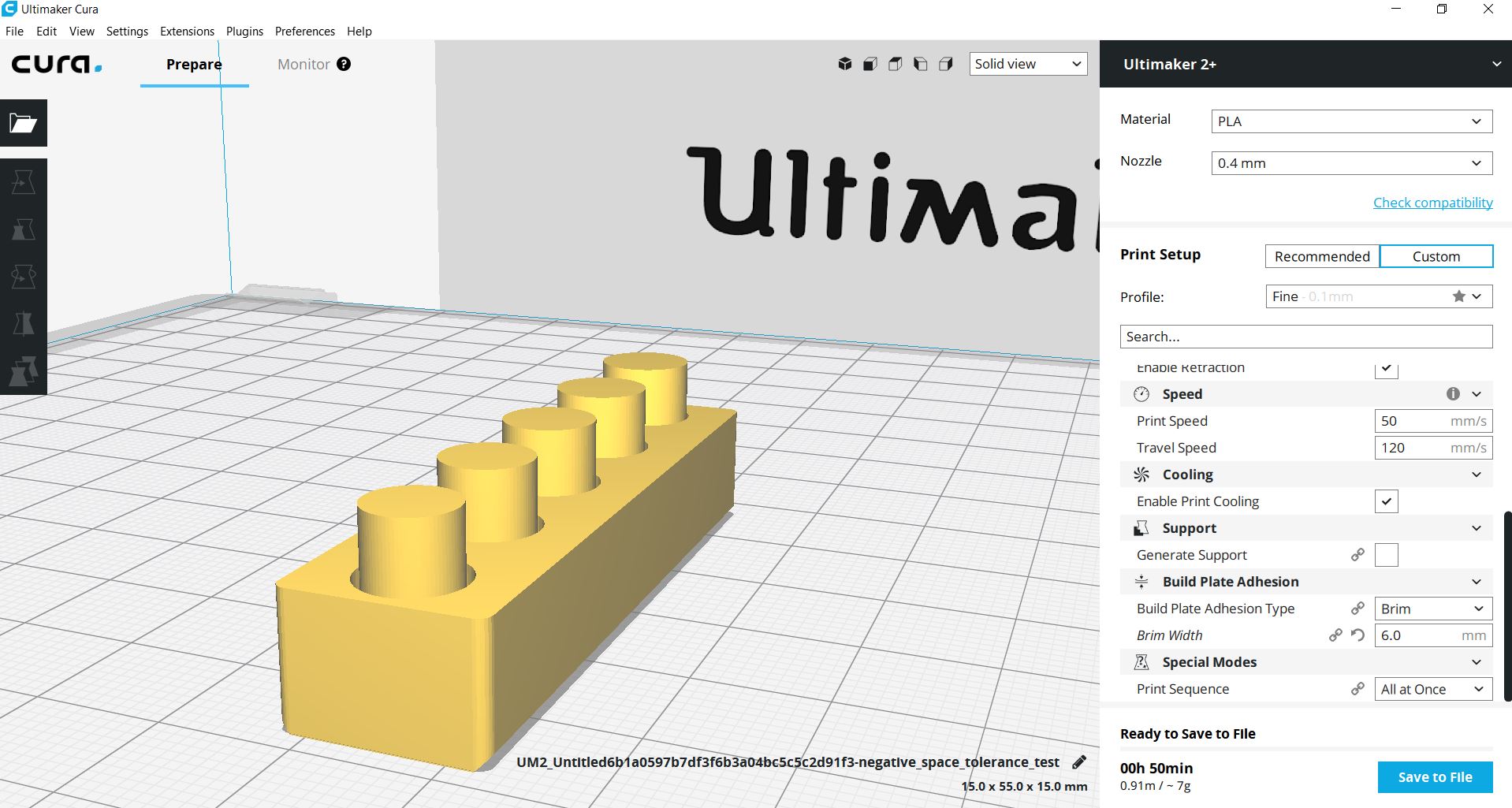This screenshot has height=808, width=1512.
Task: Collapse the Support settings section
Action: 1477,528
